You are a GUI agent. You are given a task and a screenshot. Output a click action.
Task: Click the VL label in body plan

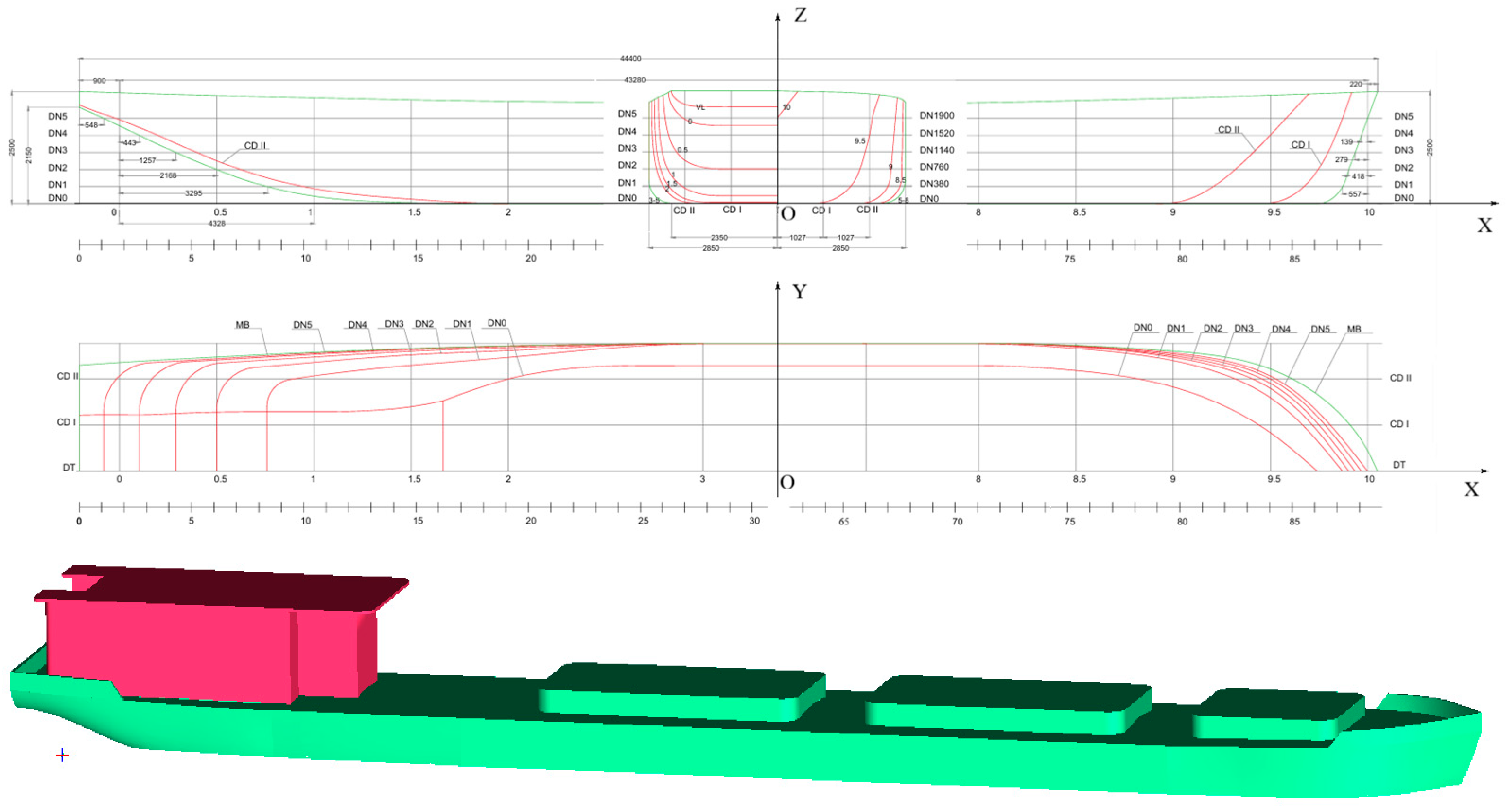tap(700, 107)
